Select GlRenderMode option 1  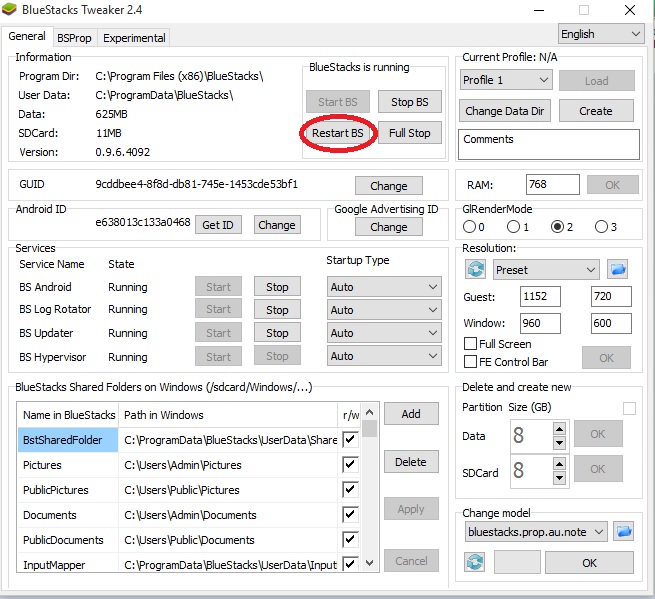[x=513, y=227]
